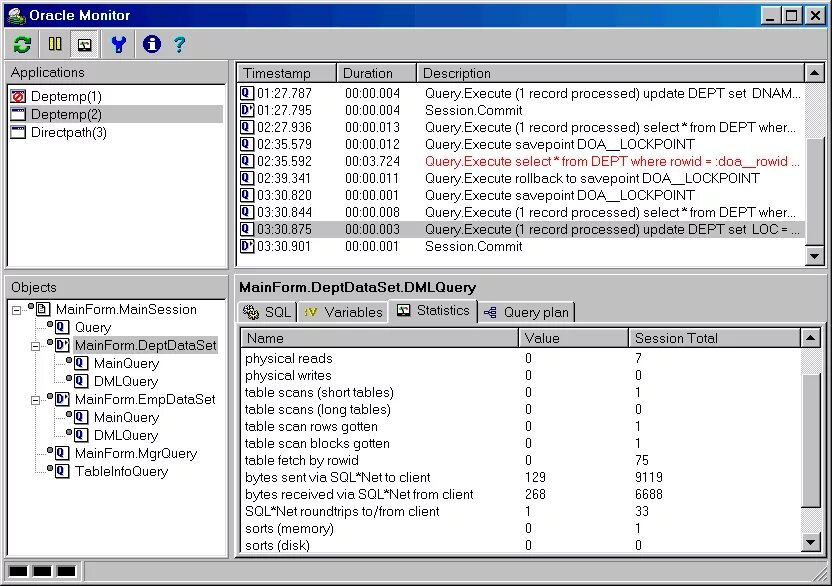Viewport: 832px width, 586px height.
Task: Collapse the MainForm.MainSession tree node
Action: click(16, 310)
